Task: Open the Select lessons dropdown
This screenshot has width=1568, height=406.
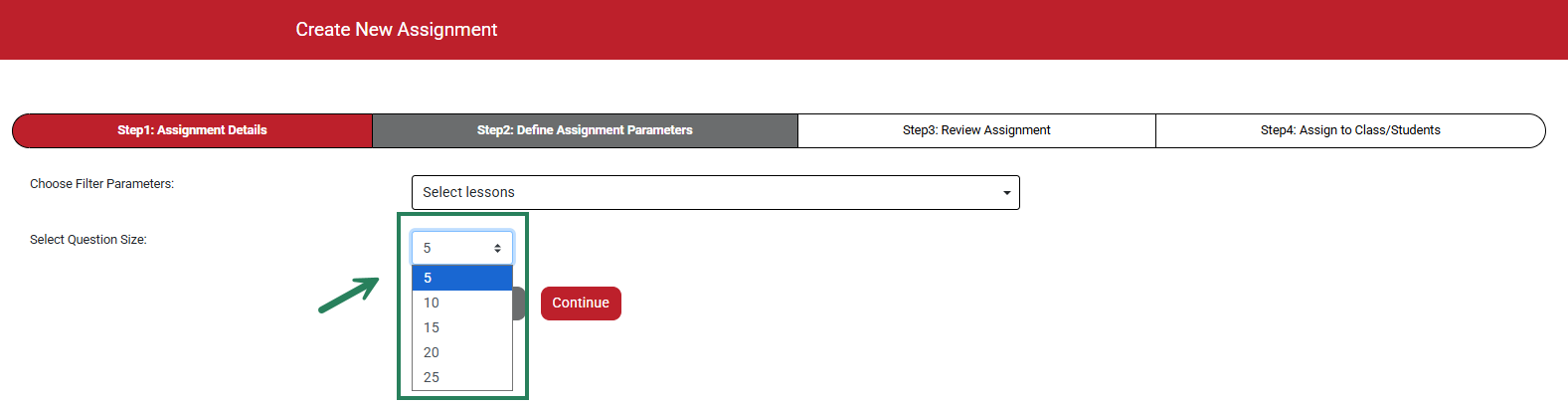Action: tap(715, 192)
